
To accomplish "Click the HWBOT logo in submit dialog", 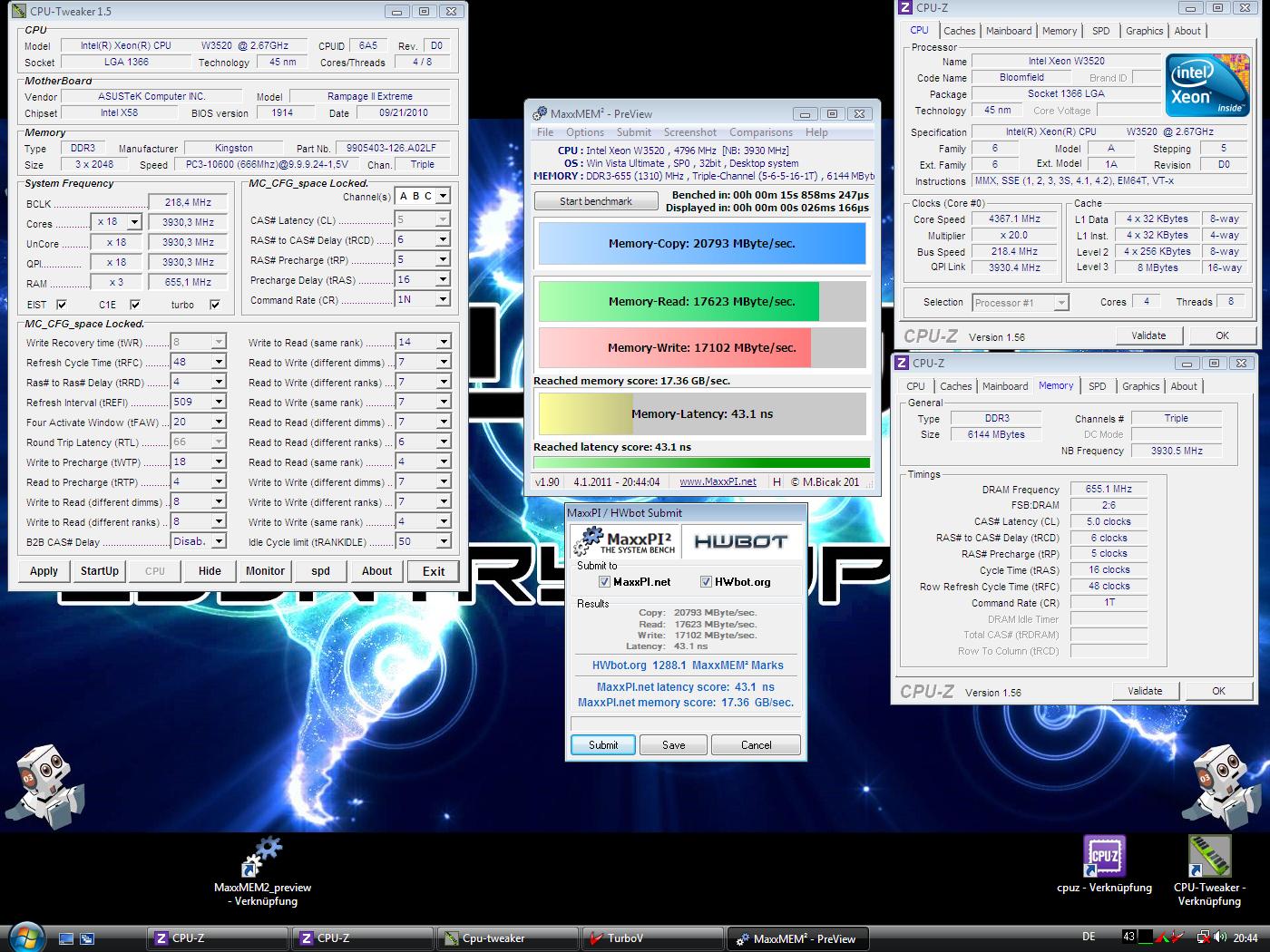I will coord(741,541).
